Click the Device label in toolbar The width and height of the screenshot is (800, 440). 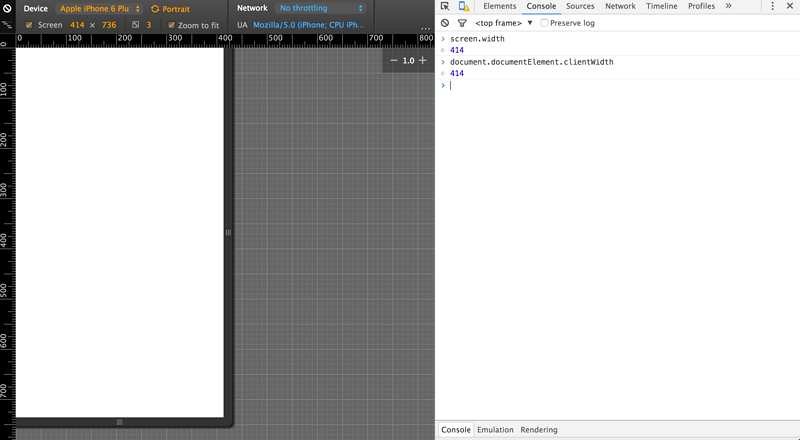coord(36,9)
